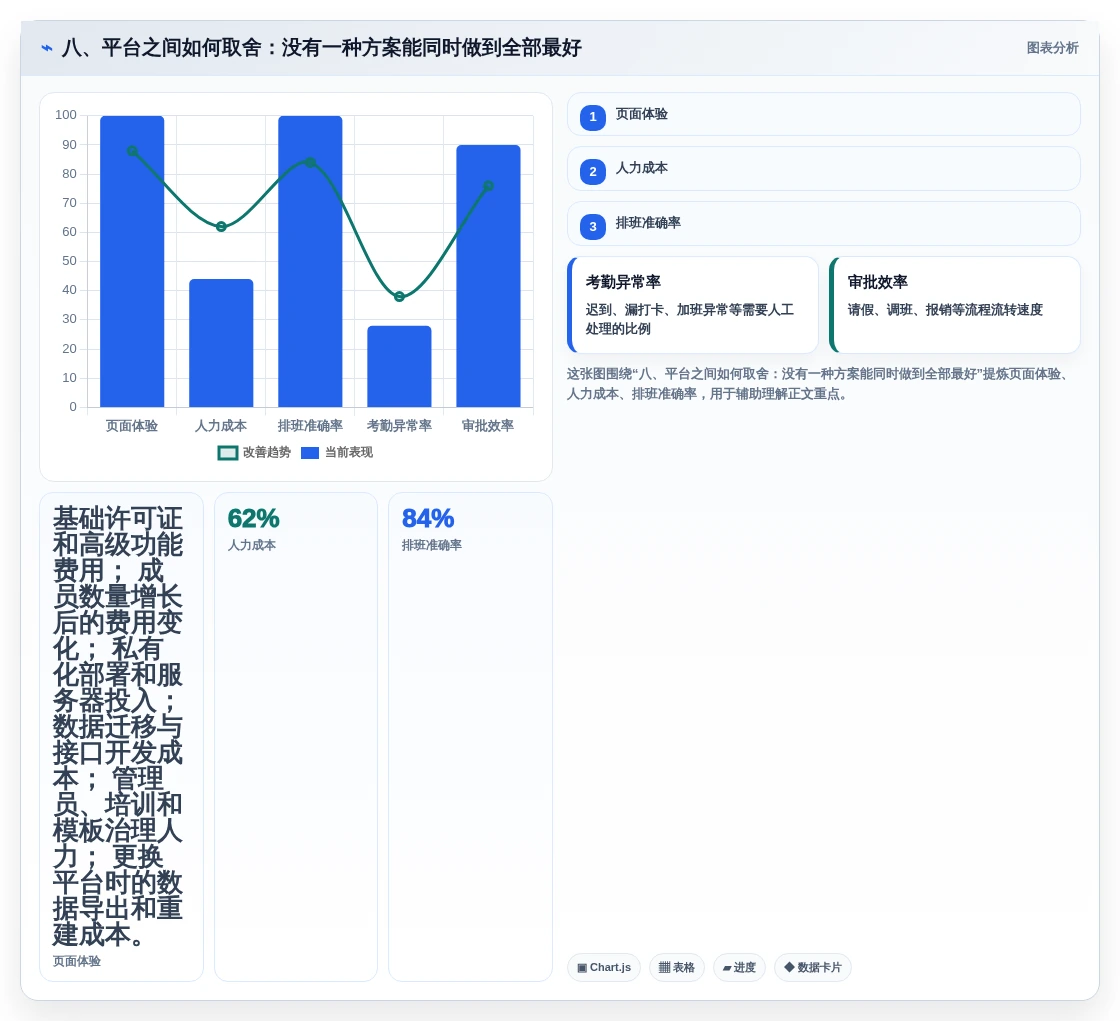Screen dimensions: 1120x1021
Task: Select the 审批效率 bar in the chart
Action: point(489,276)
